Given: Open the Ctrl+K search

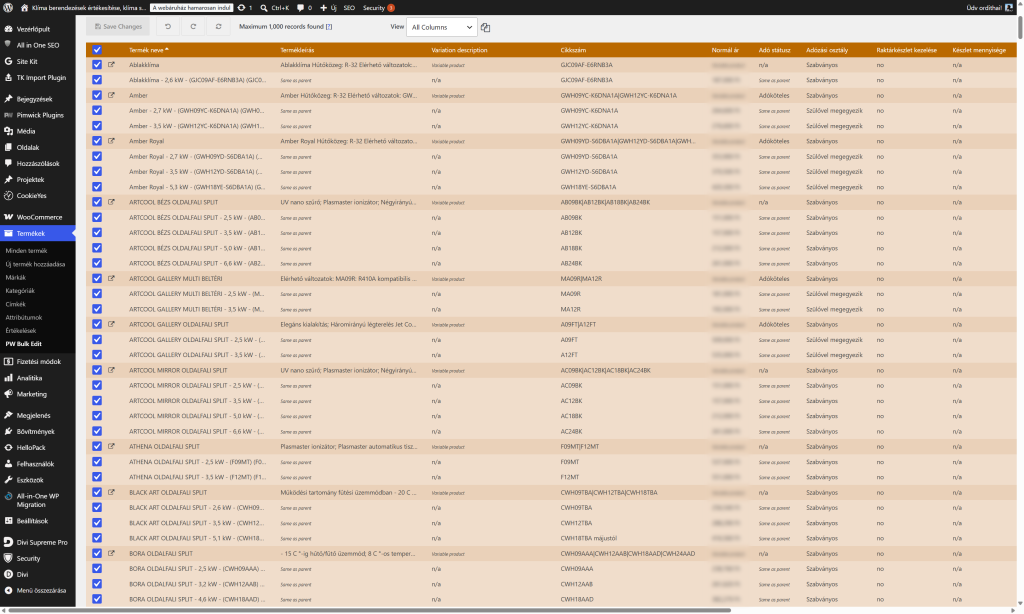Looking at the screenshot, I should pos(274,8).
